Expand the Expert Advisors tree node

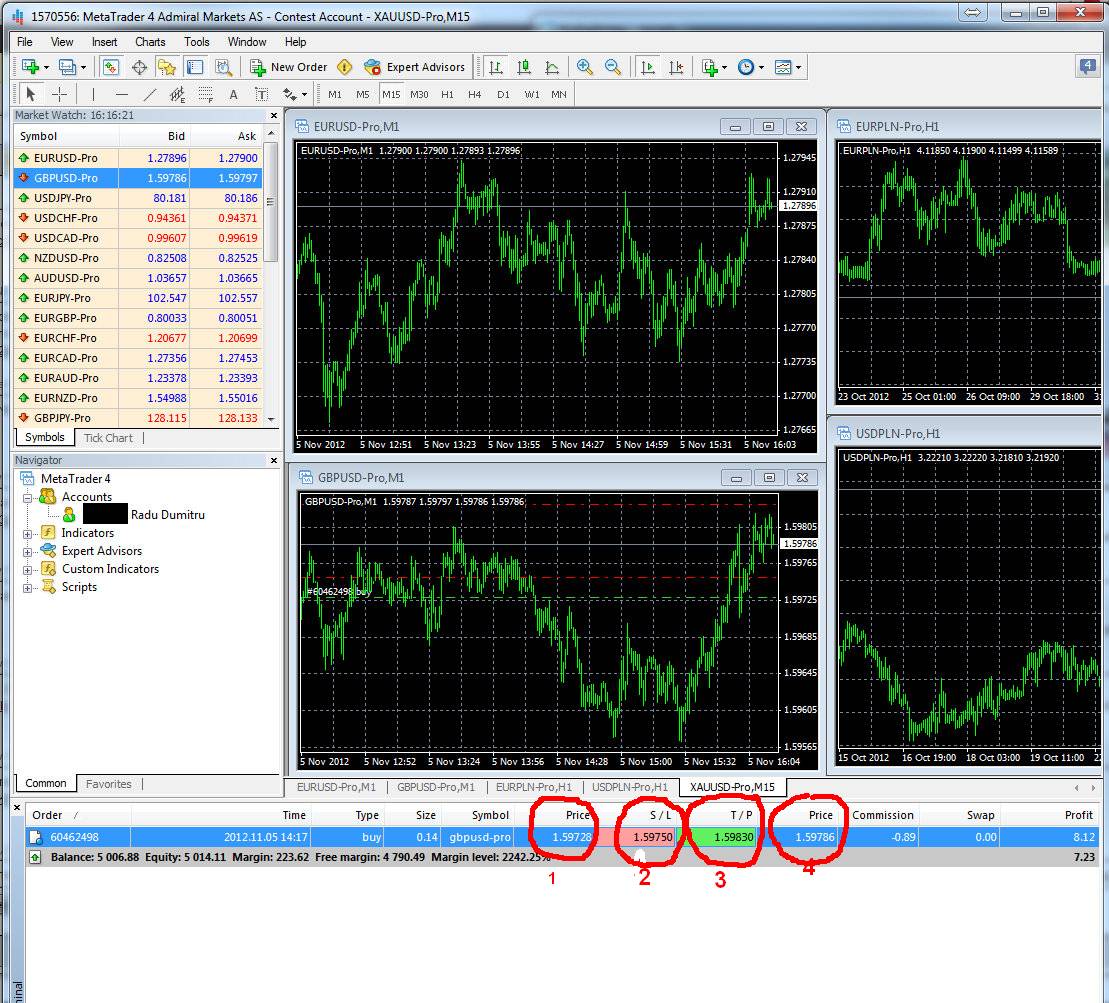point(27,552)
